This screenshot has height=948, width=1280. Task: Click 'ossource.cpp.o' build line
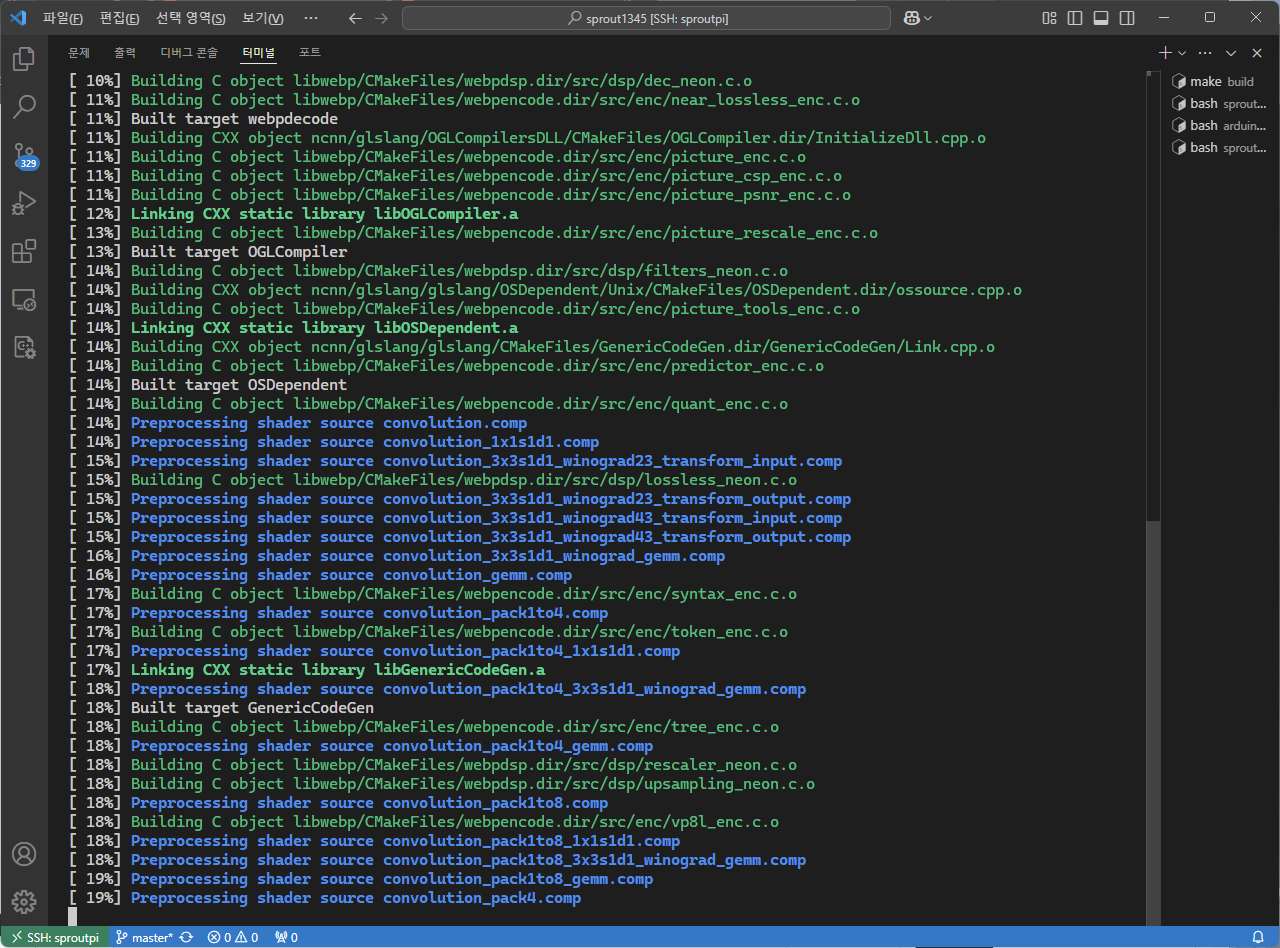tap(545, 290)
